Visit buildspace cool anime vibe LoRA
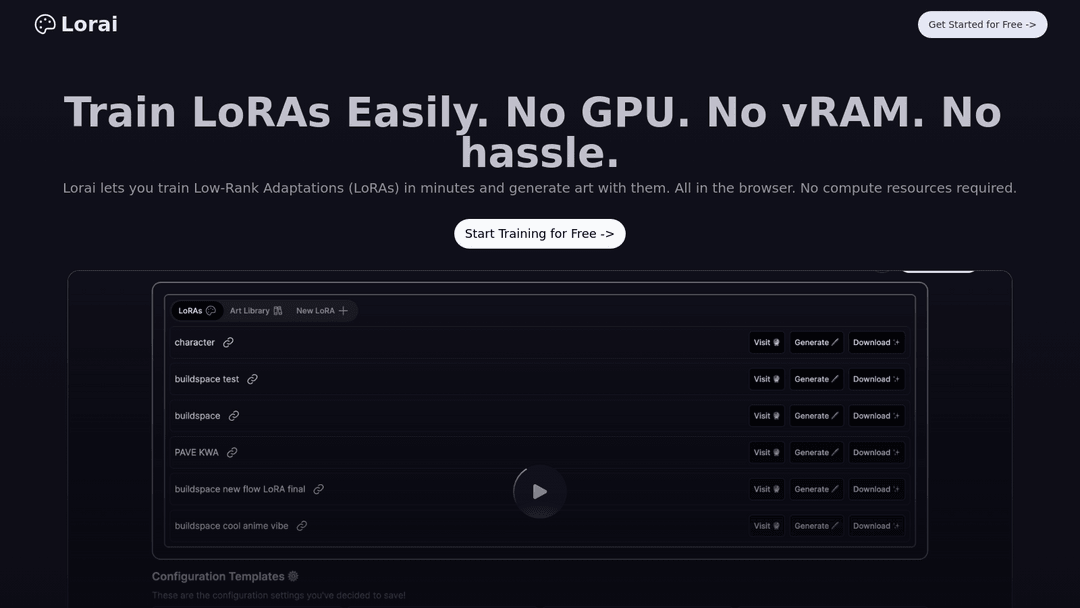The image size is (1080, 608). click(767, 526)
